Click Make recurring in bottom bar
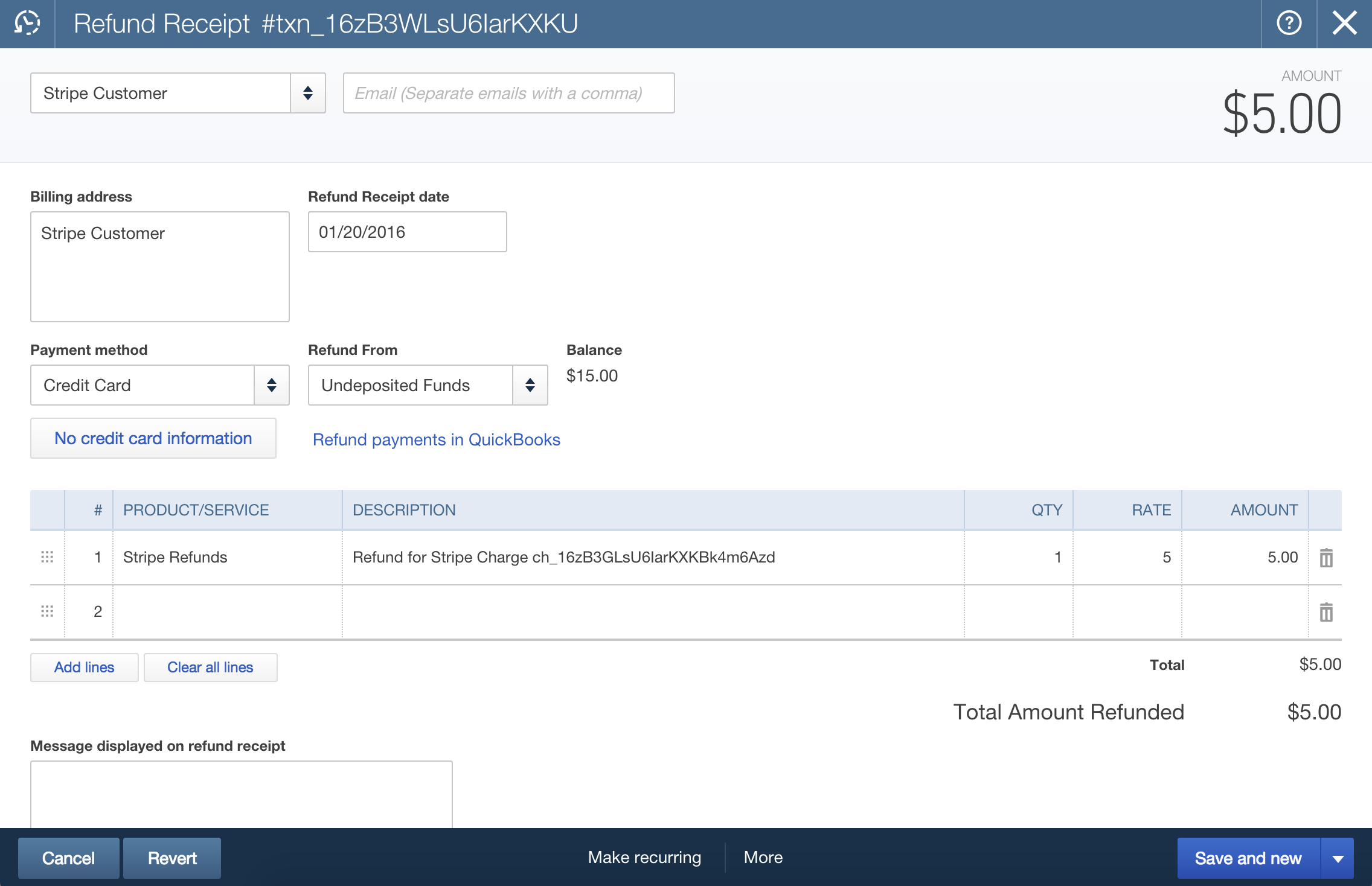This screenshot has height=886, width=1372. [x=644, y=857]
